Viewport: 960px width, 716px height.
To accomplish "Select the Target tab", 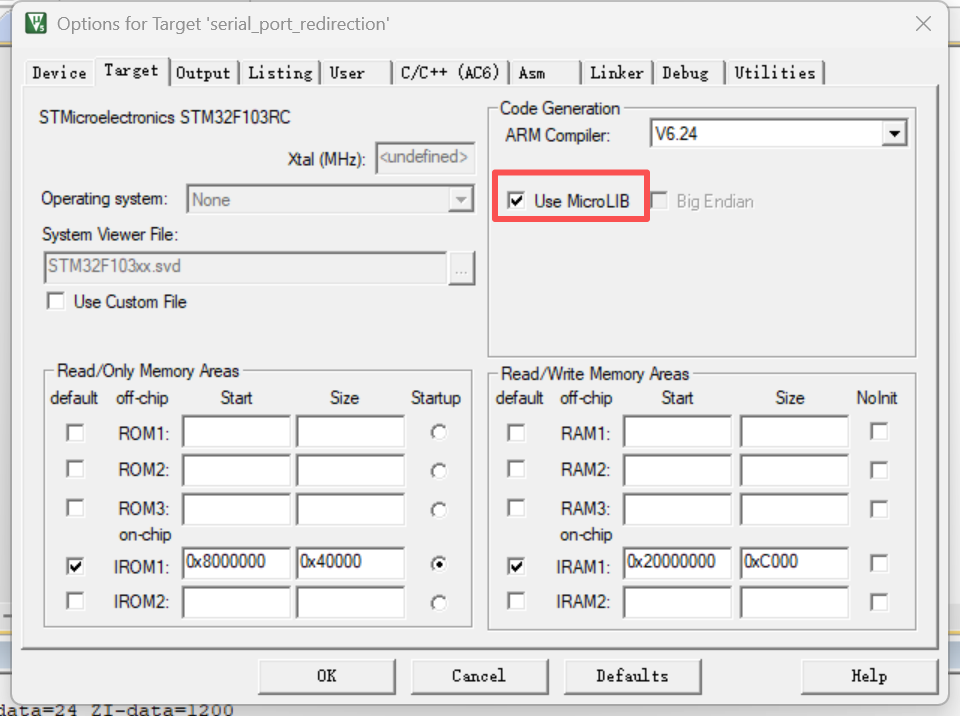I will pyautogui.click(x=131, y=70).
